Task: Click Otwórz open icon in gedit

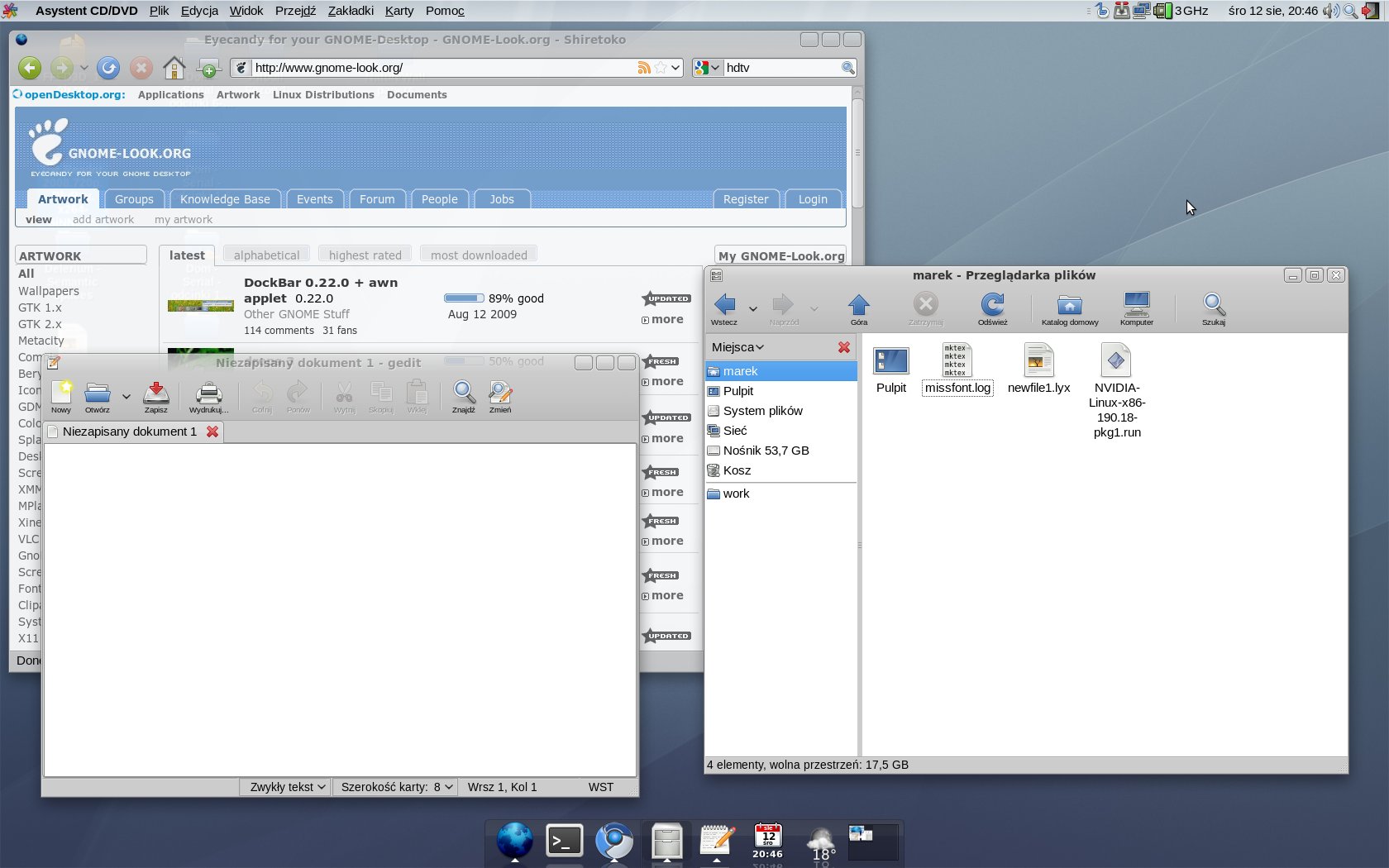Action: [x=98, y=397]
